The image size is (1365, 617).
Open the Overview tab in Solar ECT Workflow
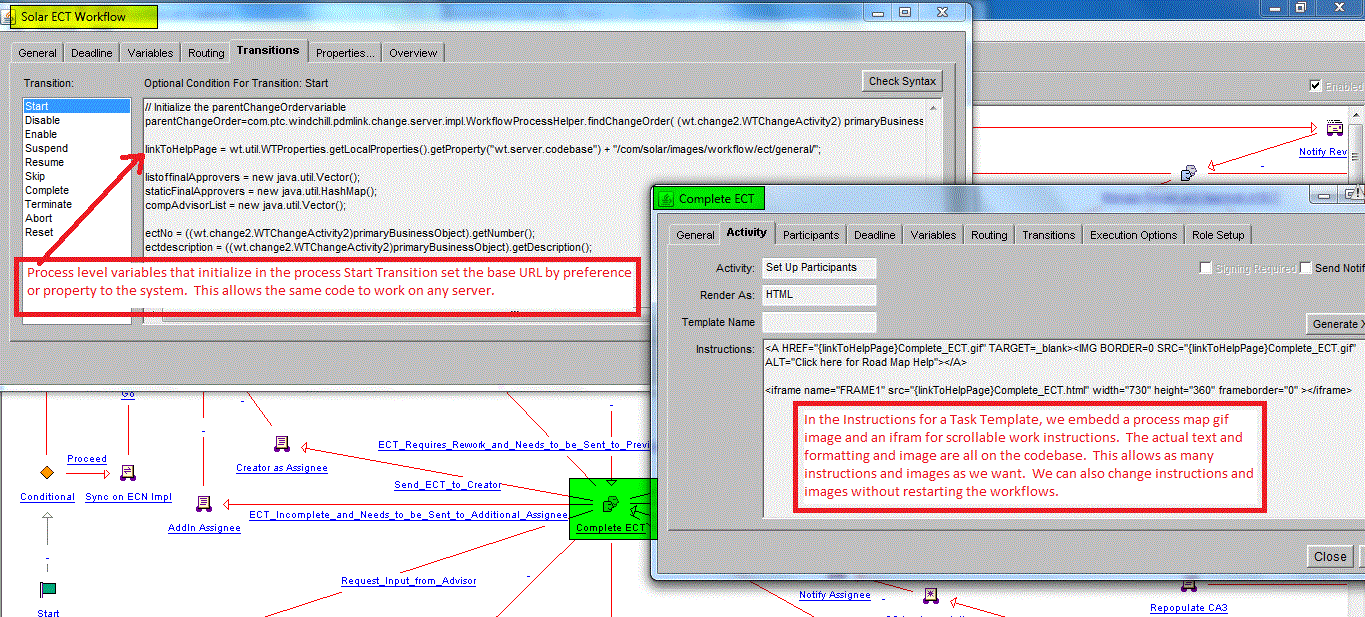(412, 52)
